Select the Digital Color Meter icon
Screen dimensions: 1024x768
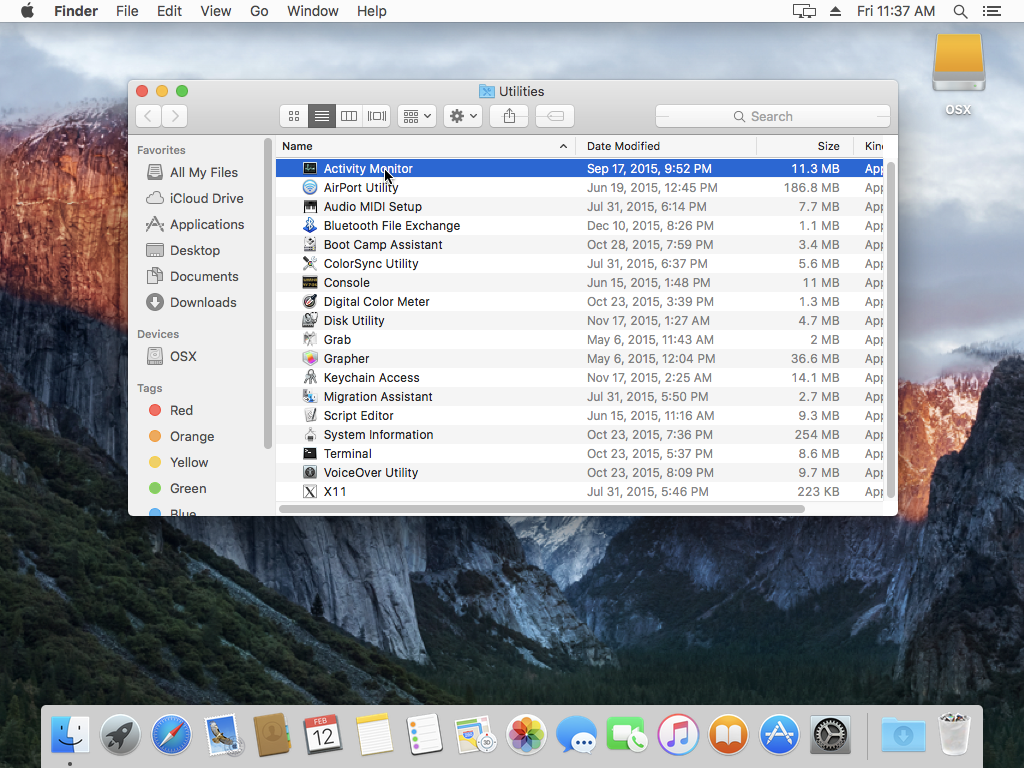click(x=310, y=301)
